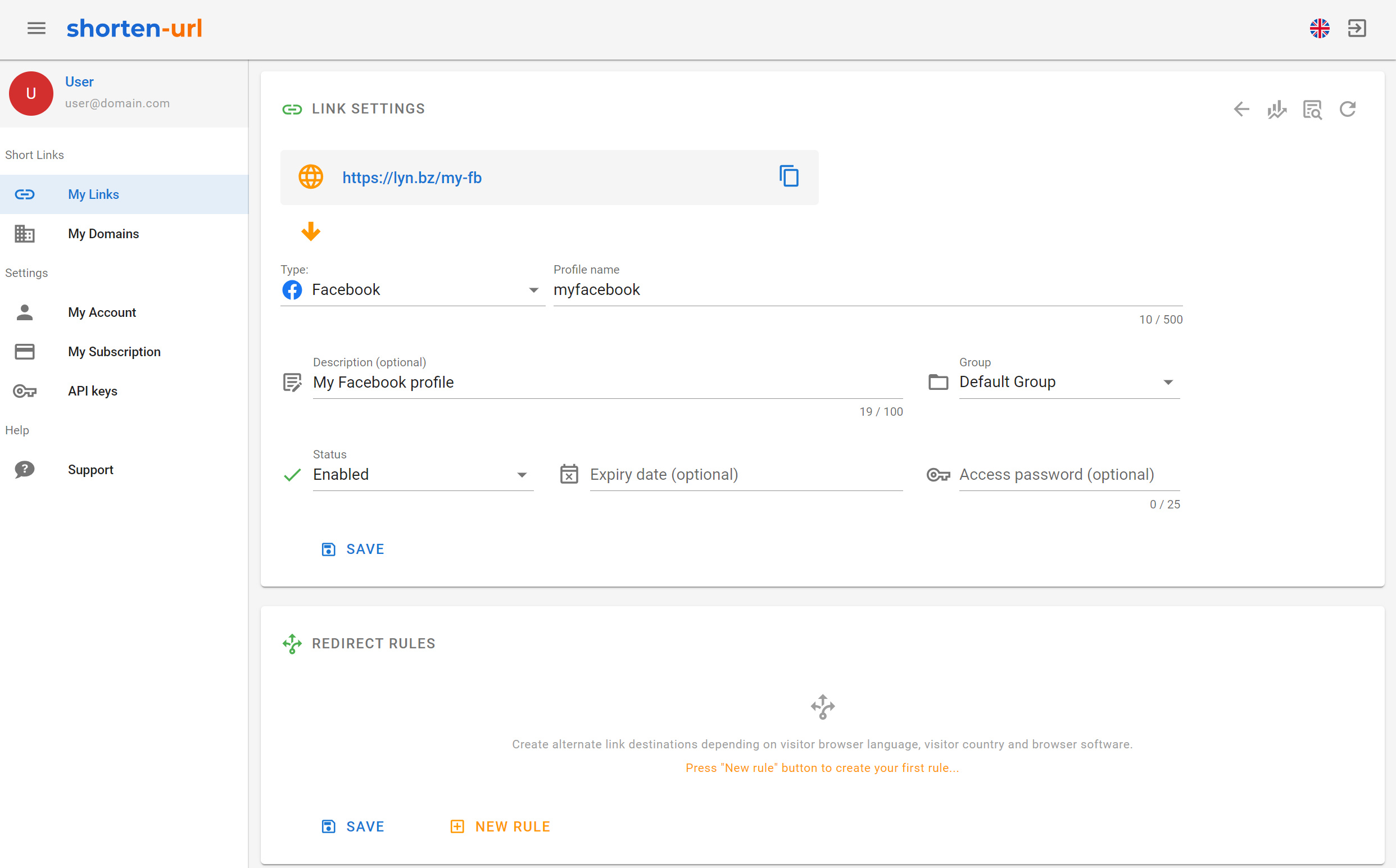The image size is (1396, 868).
Task: Refresh the link settings
Action: pyautogui.click(x=1348, y=109)
